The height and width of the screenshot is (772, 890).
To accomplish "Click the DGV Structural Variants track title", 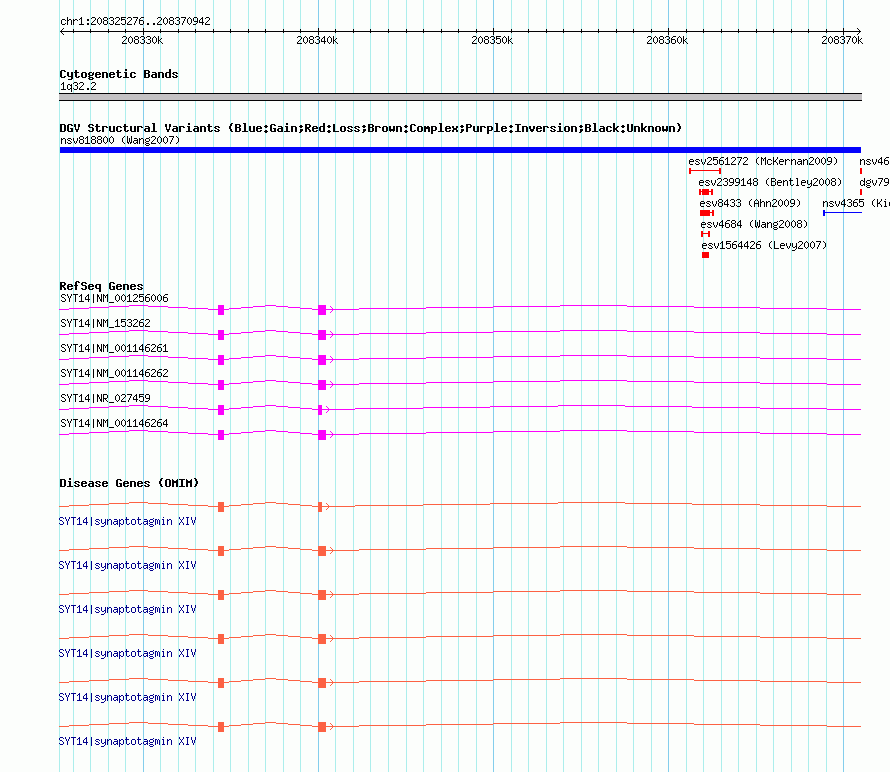I will pos(370,128).
